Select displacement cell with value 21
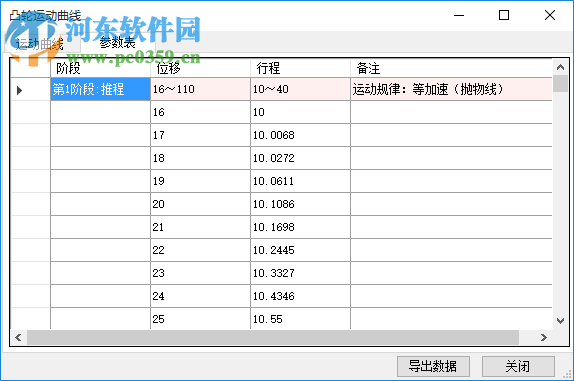Viewport: 574px width, 381px height. click(x=200, y=227)
